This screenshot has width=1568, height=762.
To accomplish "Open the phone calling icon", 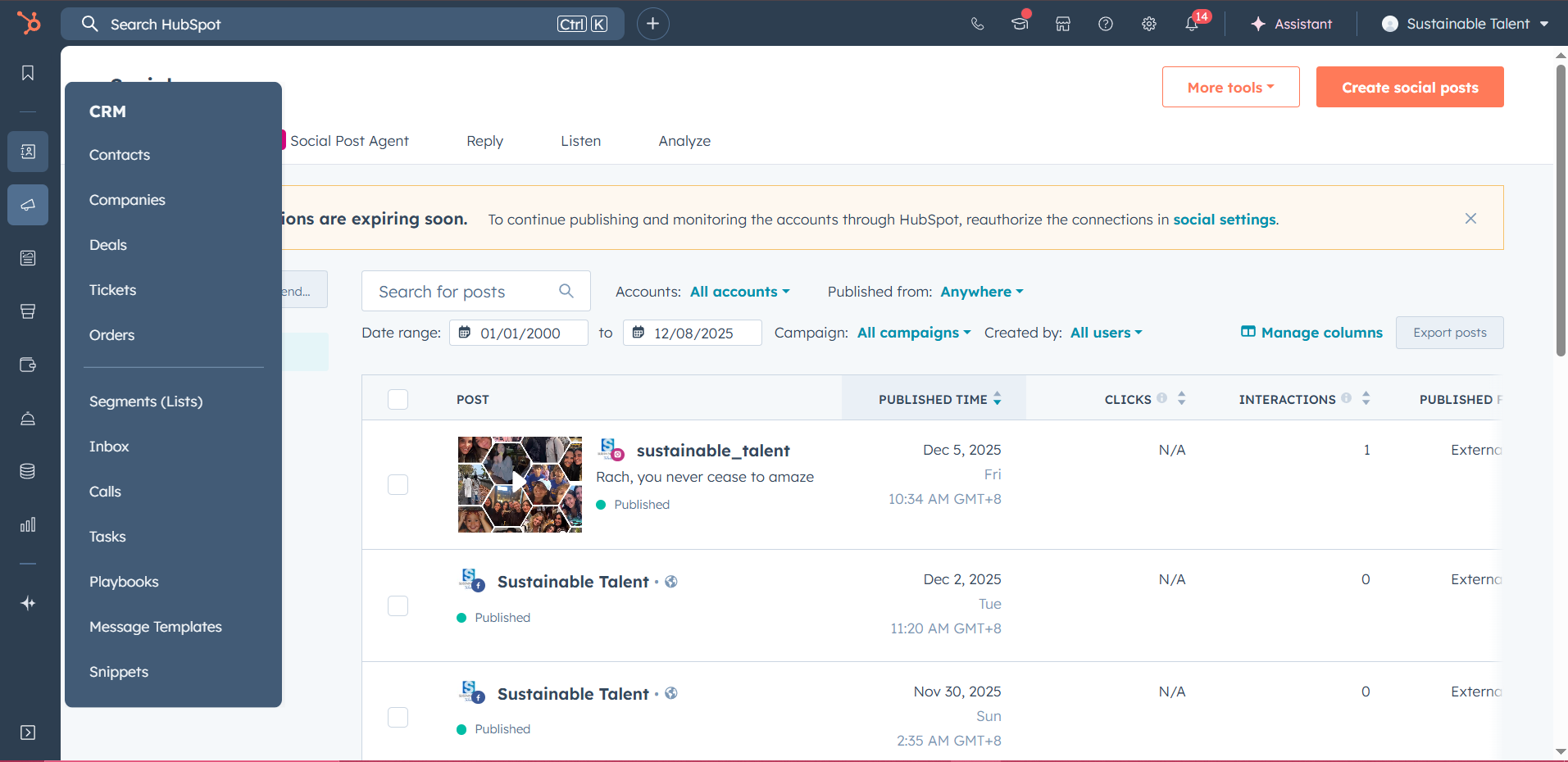I will (x=977, y=24).
